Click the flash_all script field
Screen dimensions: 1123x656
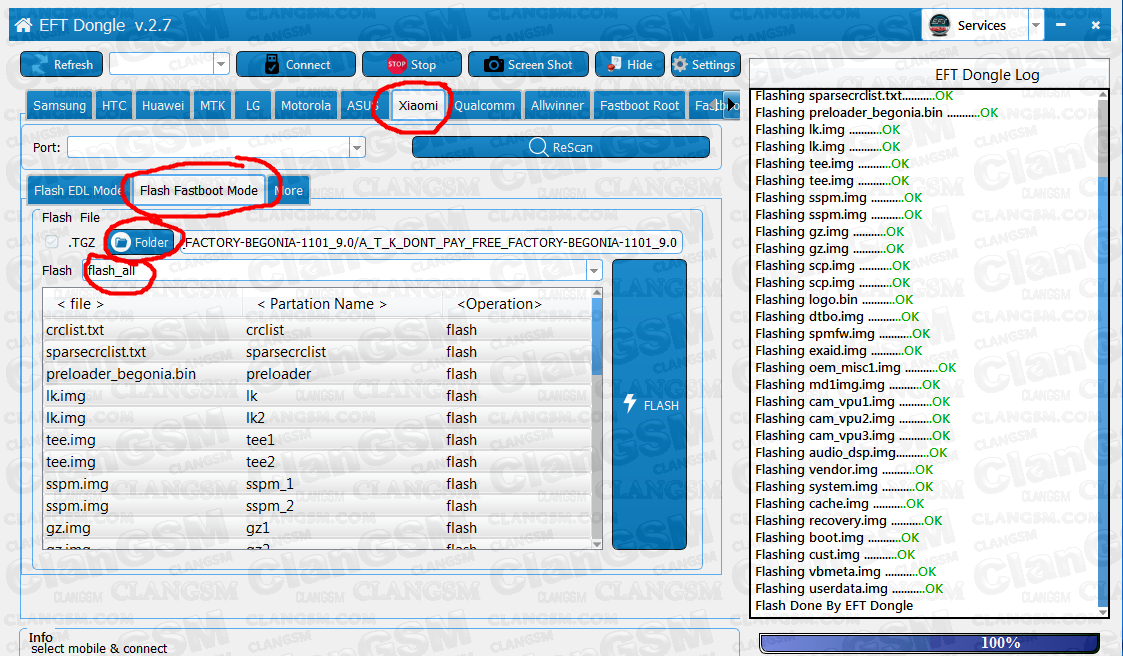coord(336,271)
